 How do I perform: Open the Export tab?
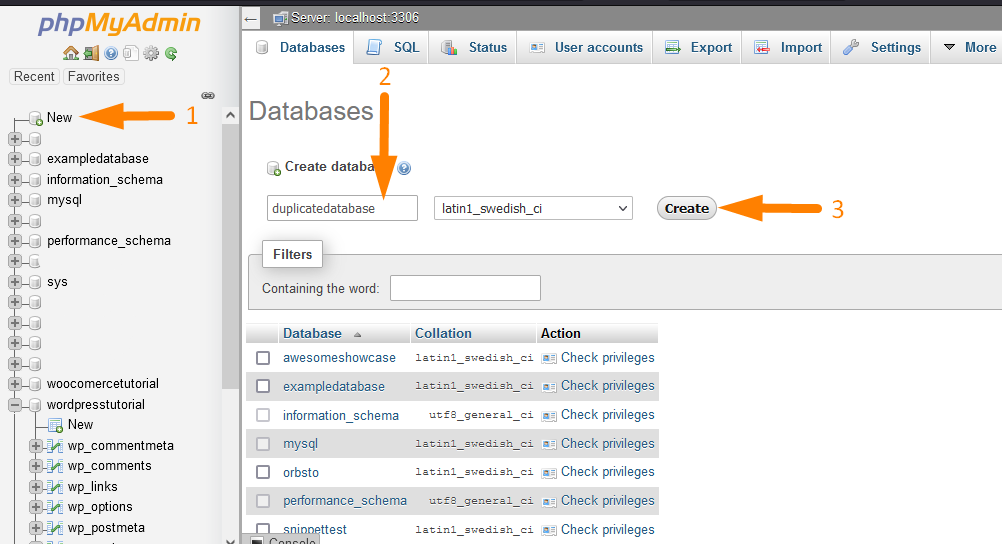click(697, 47)
